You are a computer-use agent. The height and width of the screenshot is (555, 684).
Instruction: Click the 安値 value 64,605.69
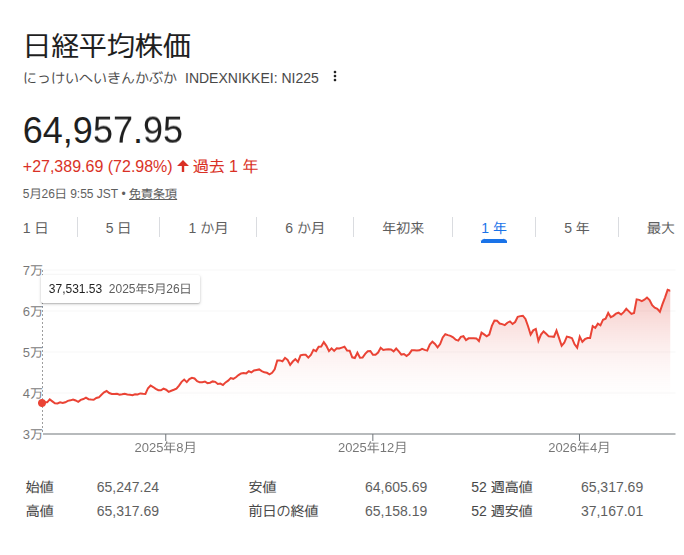tap(396, 487)
